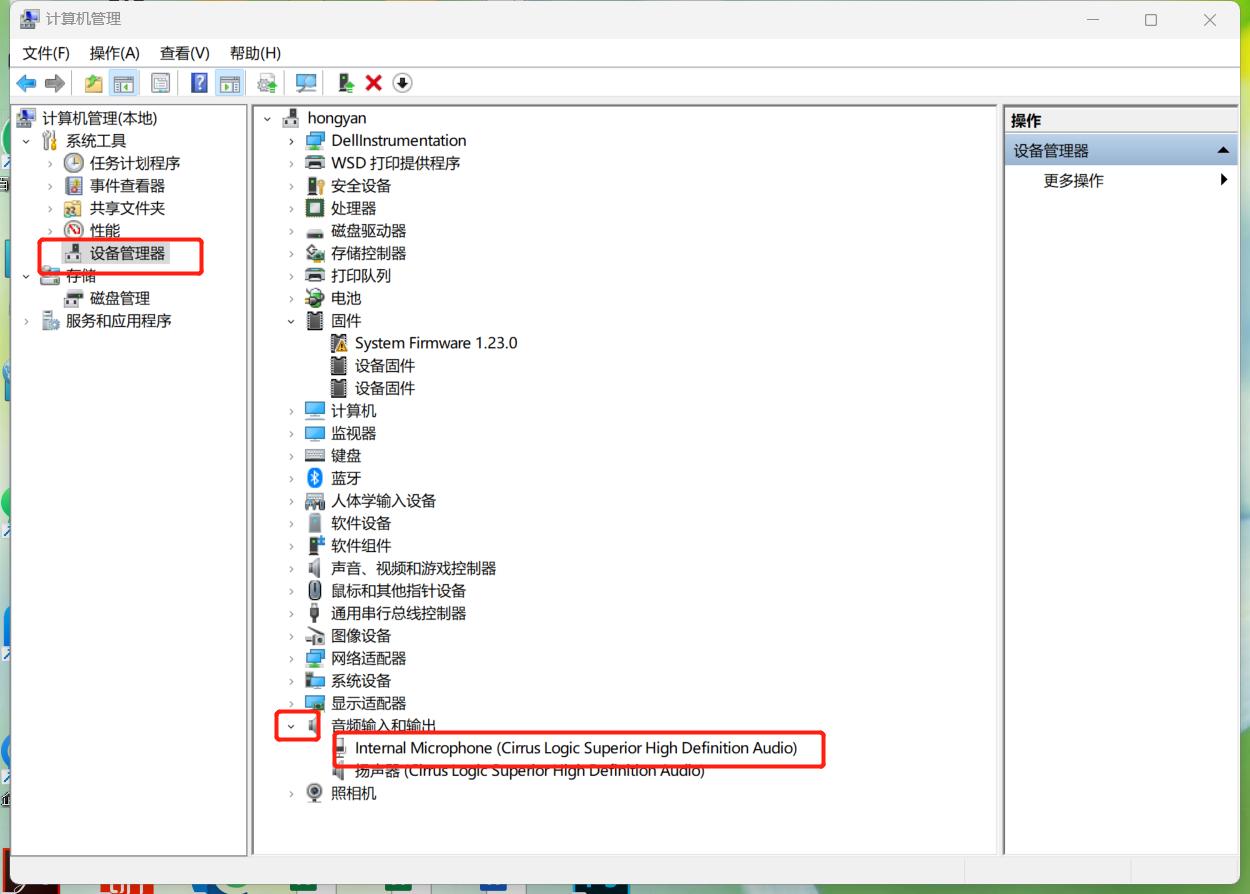The height and width of the screenshot is (894, 1250).
Task: Expand the 监视器 node
Action: click(291, 433)
